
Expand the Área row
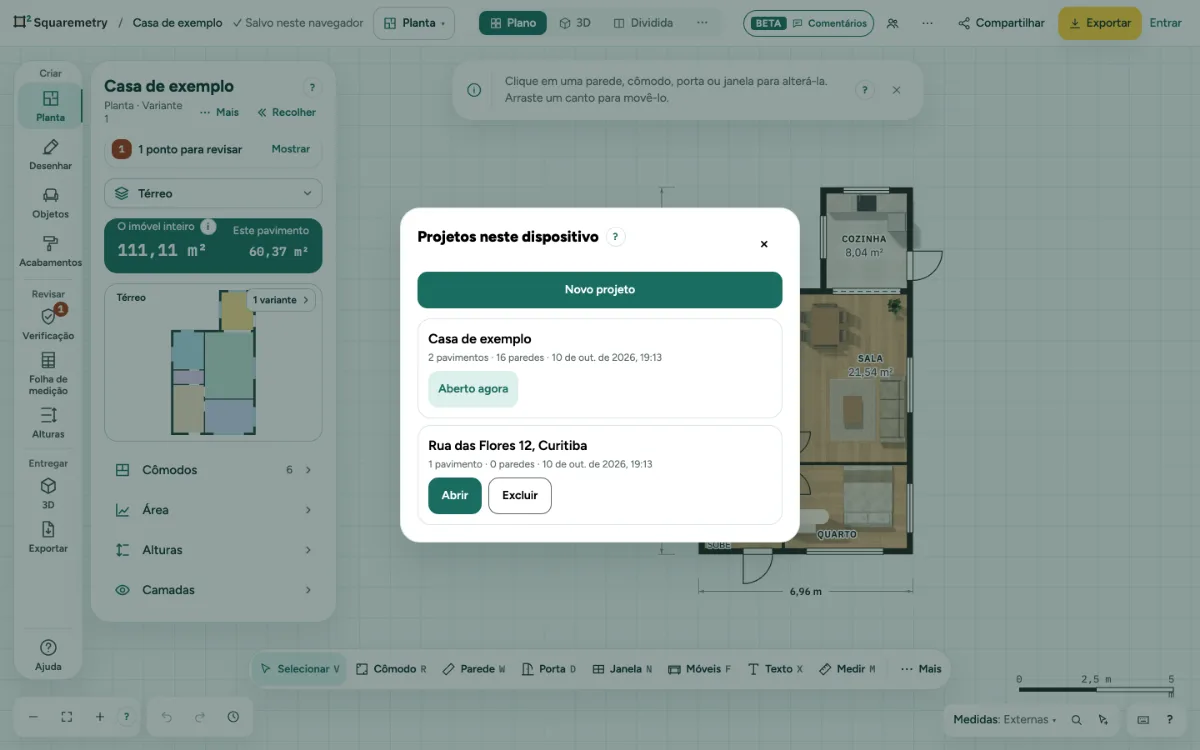213,510
